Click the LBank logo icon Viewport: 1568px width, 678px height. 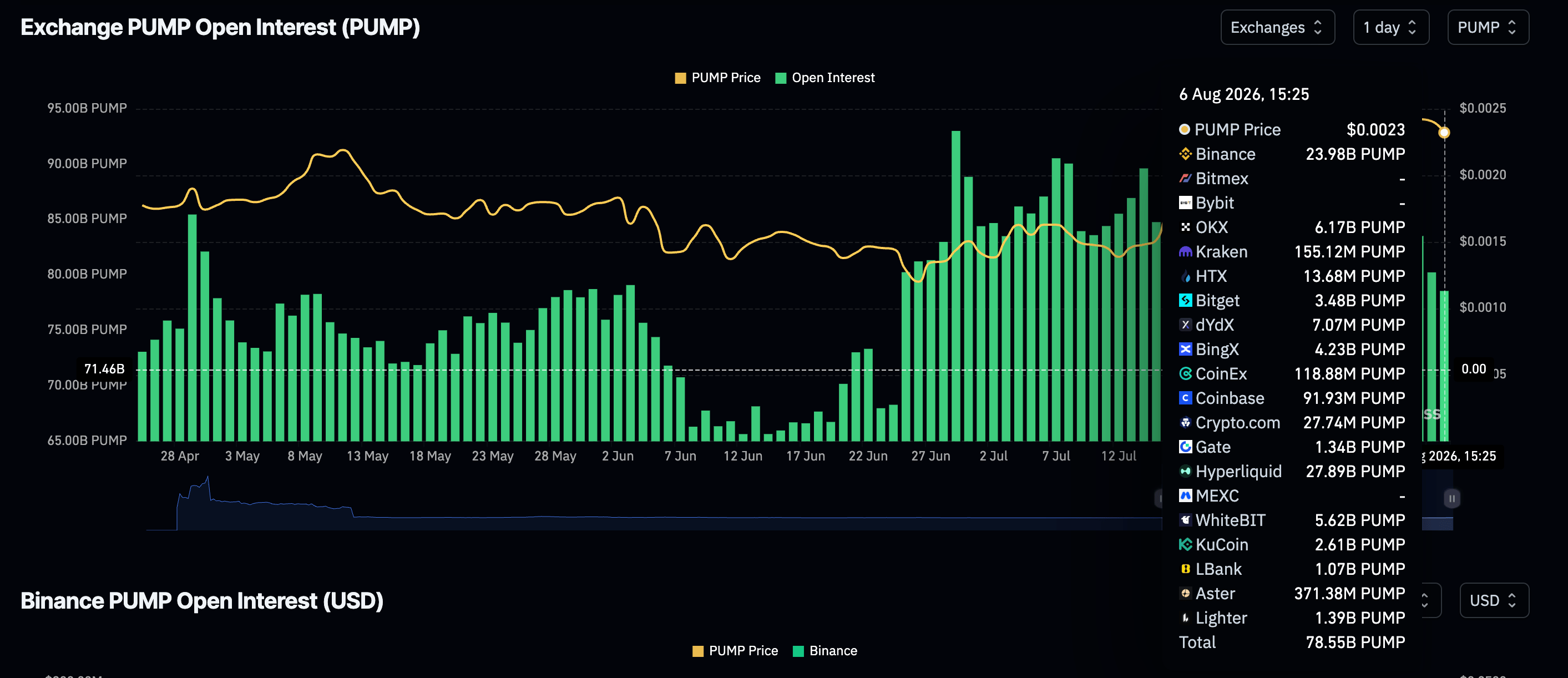click(1185, 569)
